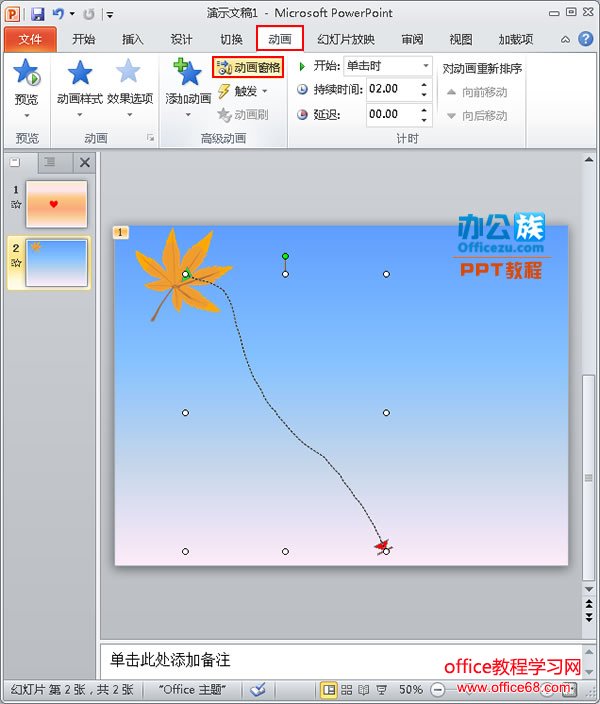Click the green rotation handle
Viewport: 600px width, 704px height.
pyautogui.click(x=285, y=256)
